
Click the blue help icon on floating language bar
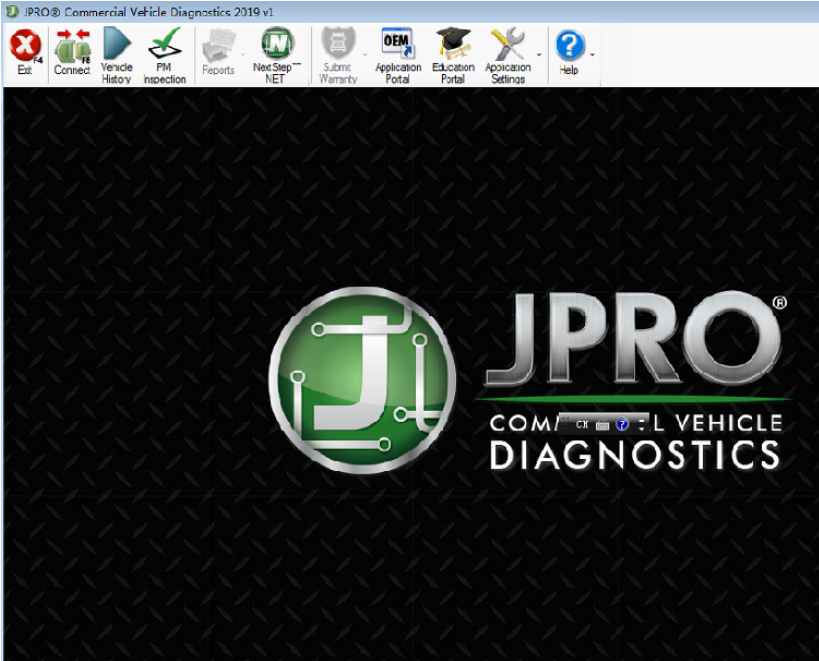[x=622, y=424]
